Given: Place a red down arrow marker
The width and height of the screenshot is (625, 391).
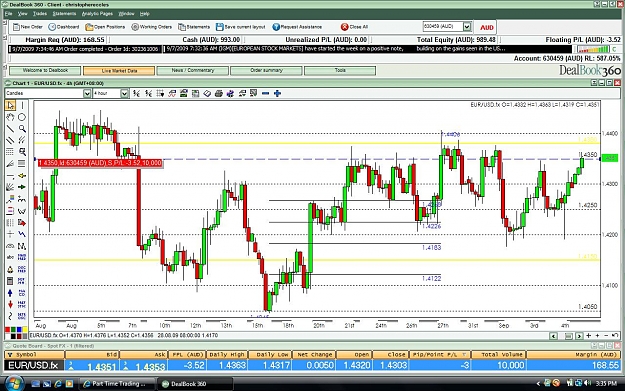Looking at the screenshot, I should point(10,305).
